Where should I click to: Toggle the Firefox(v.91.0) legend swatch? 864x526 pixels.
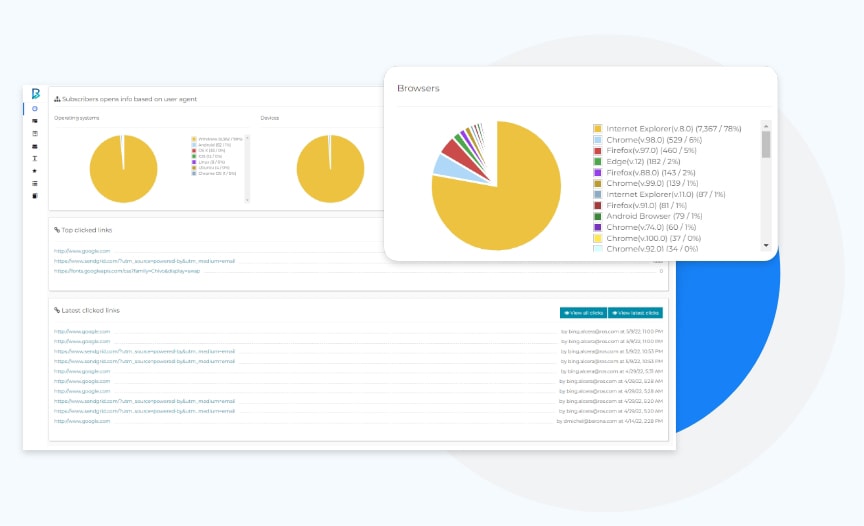pyautogui.click(x=597, y=205)
